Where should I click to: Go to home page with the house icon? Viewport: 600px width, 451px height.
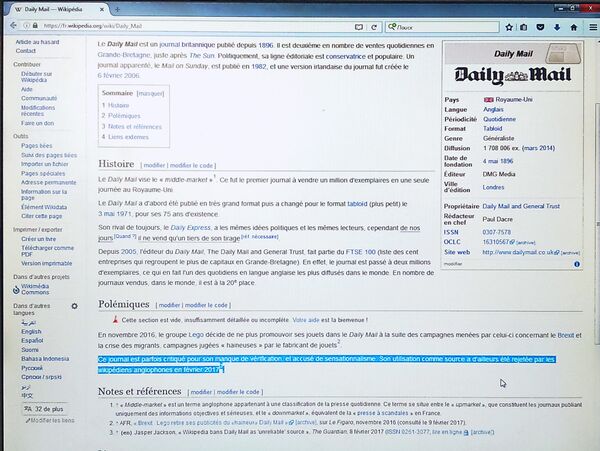574,27
